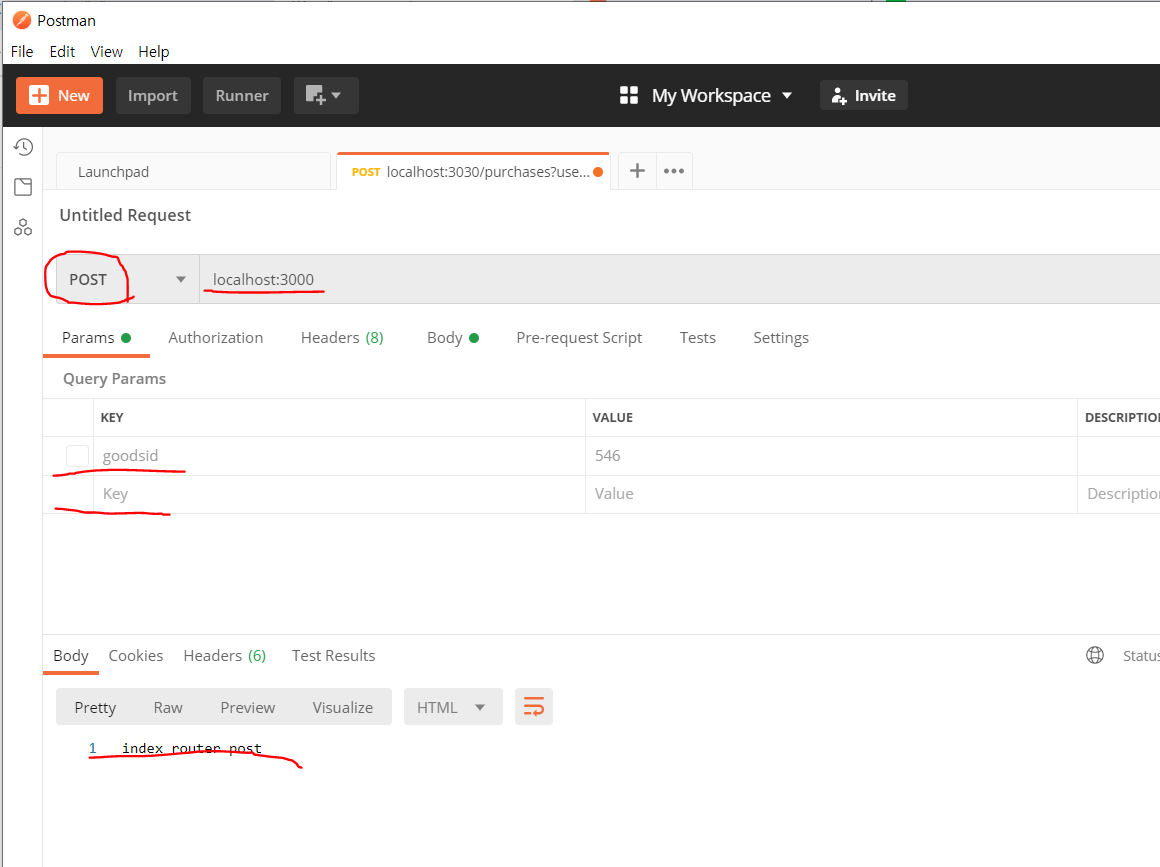Image resolution: width=1160 pixels, height=867 pixels.
Task: Click the KEY column header
Action: tap(112, 418)
